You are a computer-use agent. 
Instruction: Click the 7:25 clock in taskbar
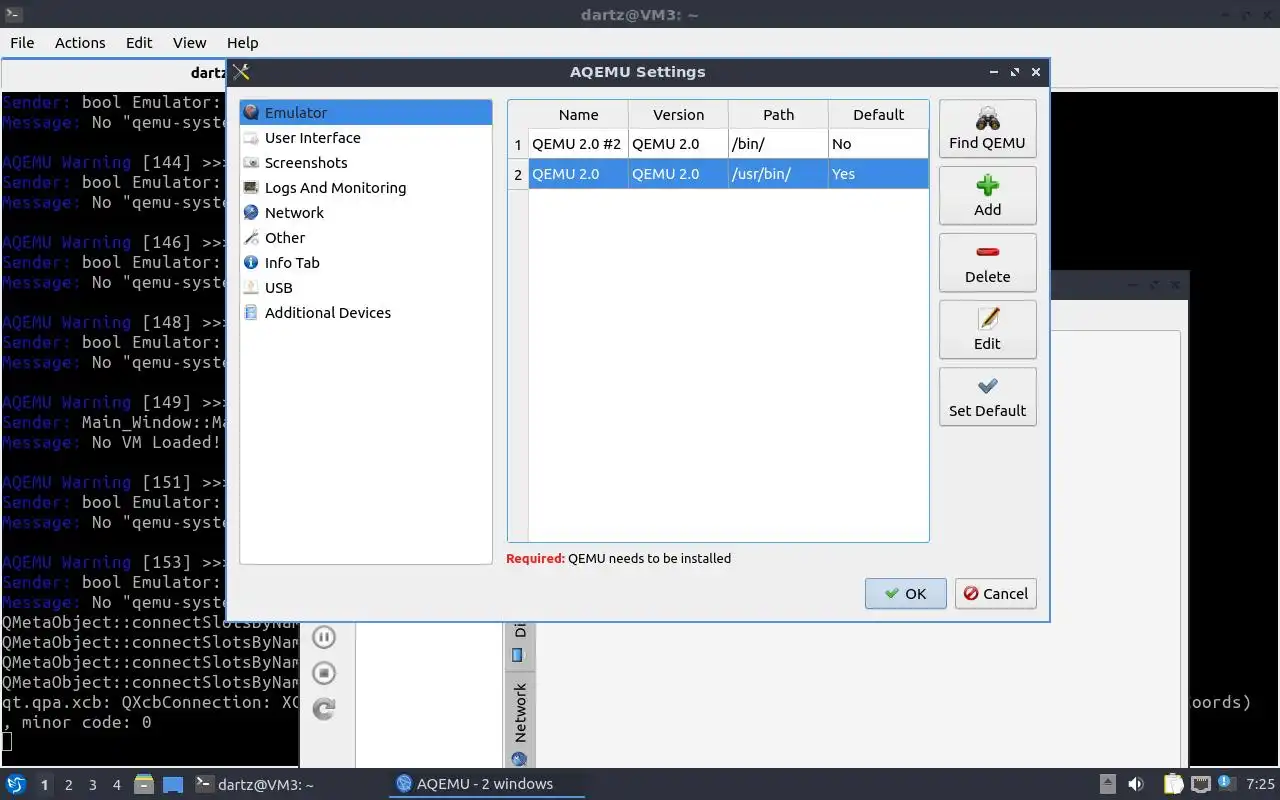tap(1261, 784)
